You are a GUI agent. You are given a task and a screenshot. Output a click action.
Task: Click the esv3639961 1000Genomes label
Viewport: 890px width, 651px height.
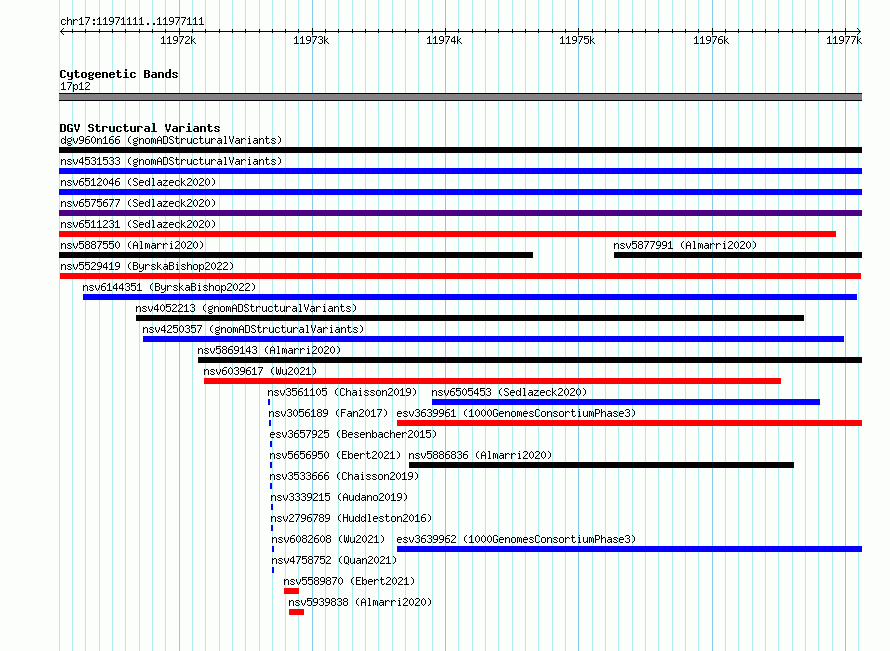point(516,413)
